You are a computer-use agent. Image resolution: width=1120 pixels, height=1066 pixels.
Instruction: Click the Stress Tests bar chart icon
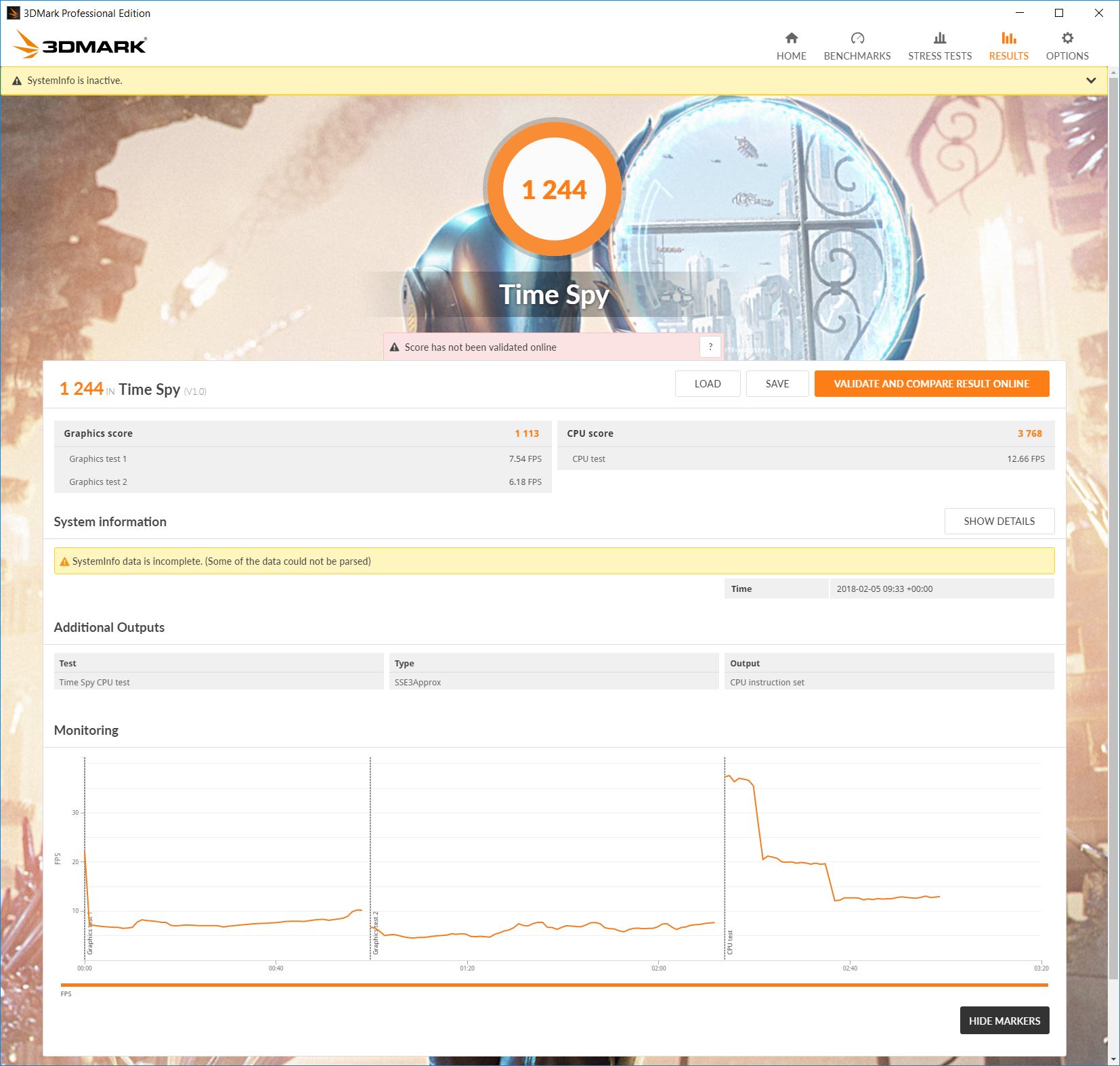tap(940, 38)
